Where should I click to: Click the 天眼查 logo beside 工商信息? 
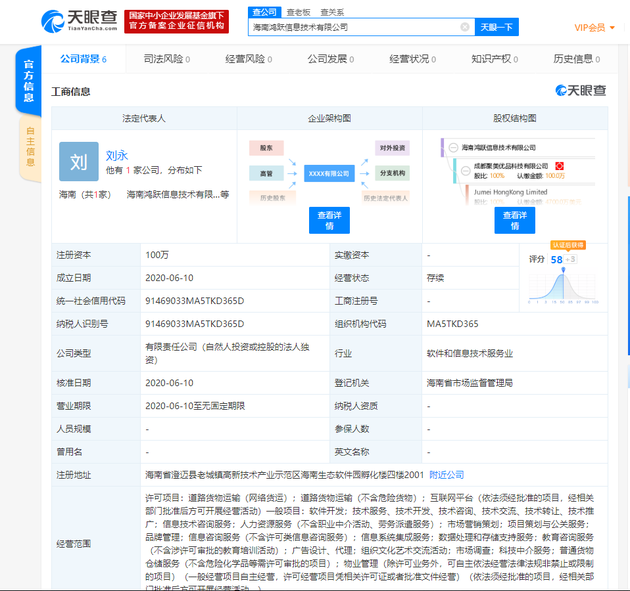click(581, 91)
